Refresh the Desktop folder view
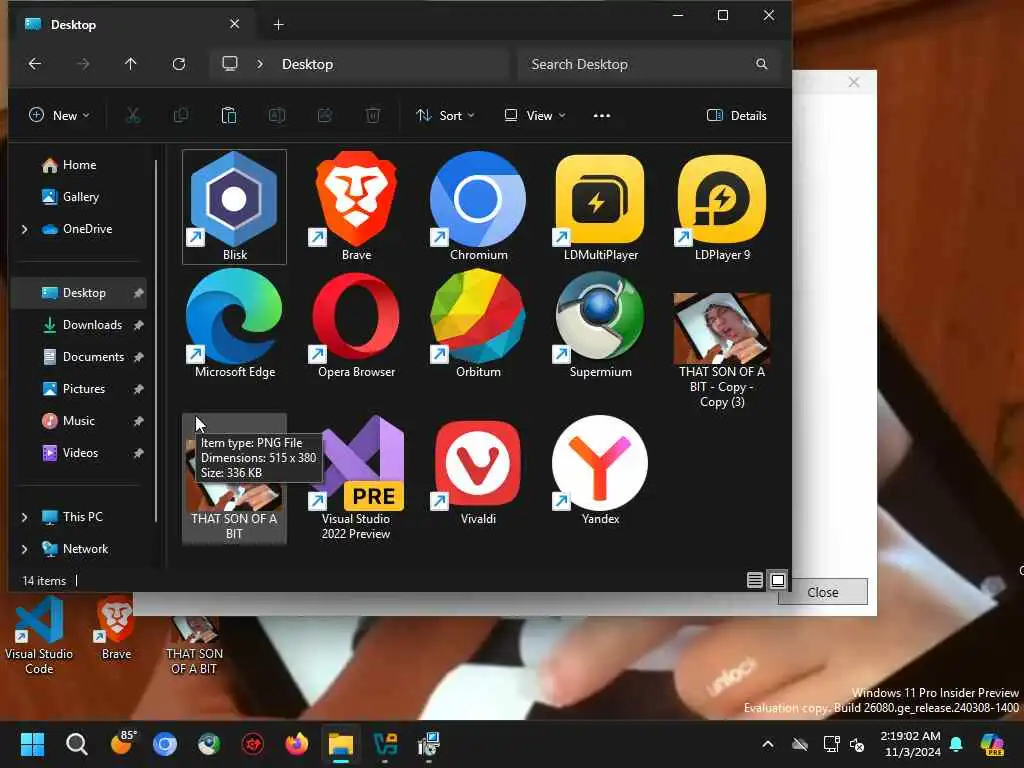 click(x=179, y=64)
